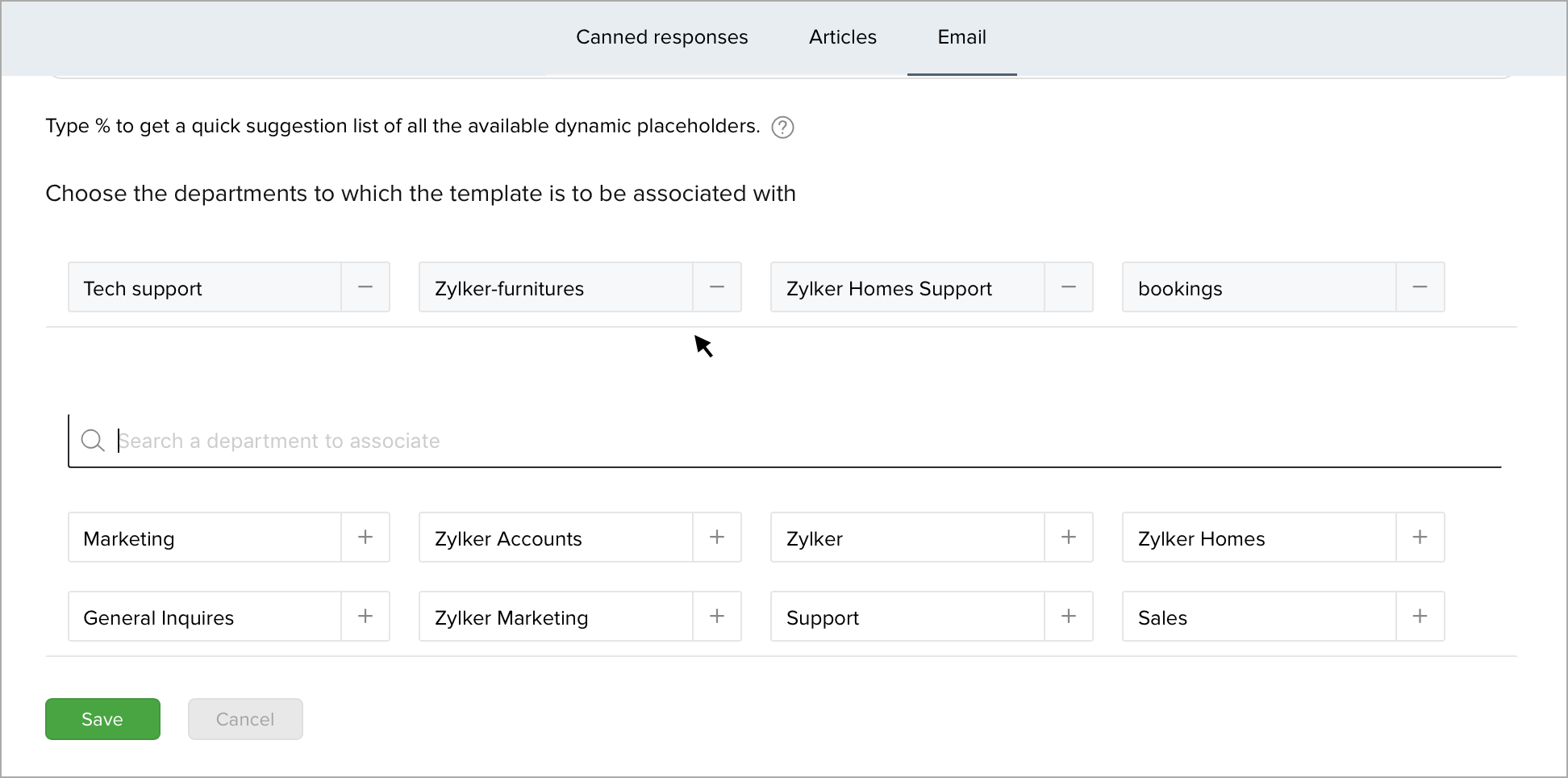Viewport: 1568px width, 778px height.
Task: Switch to Canned responses tab
Action: 661,37
